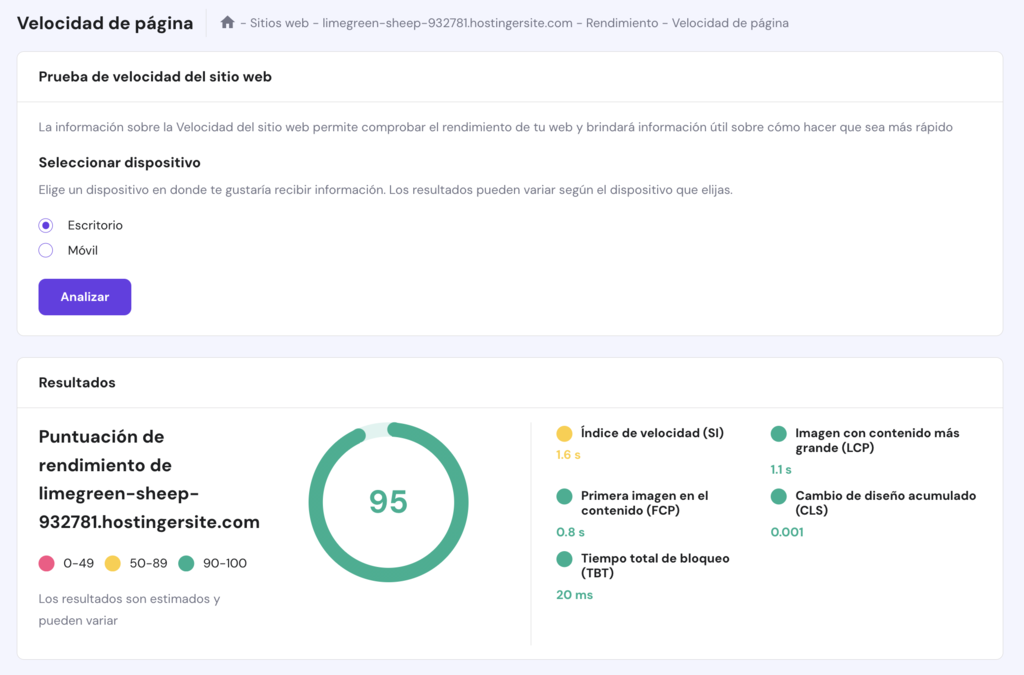Image resolution: width=1024 pixels, height=675 pixels.
Task: Click the LCP metric indicator dot
Action: 781,434
